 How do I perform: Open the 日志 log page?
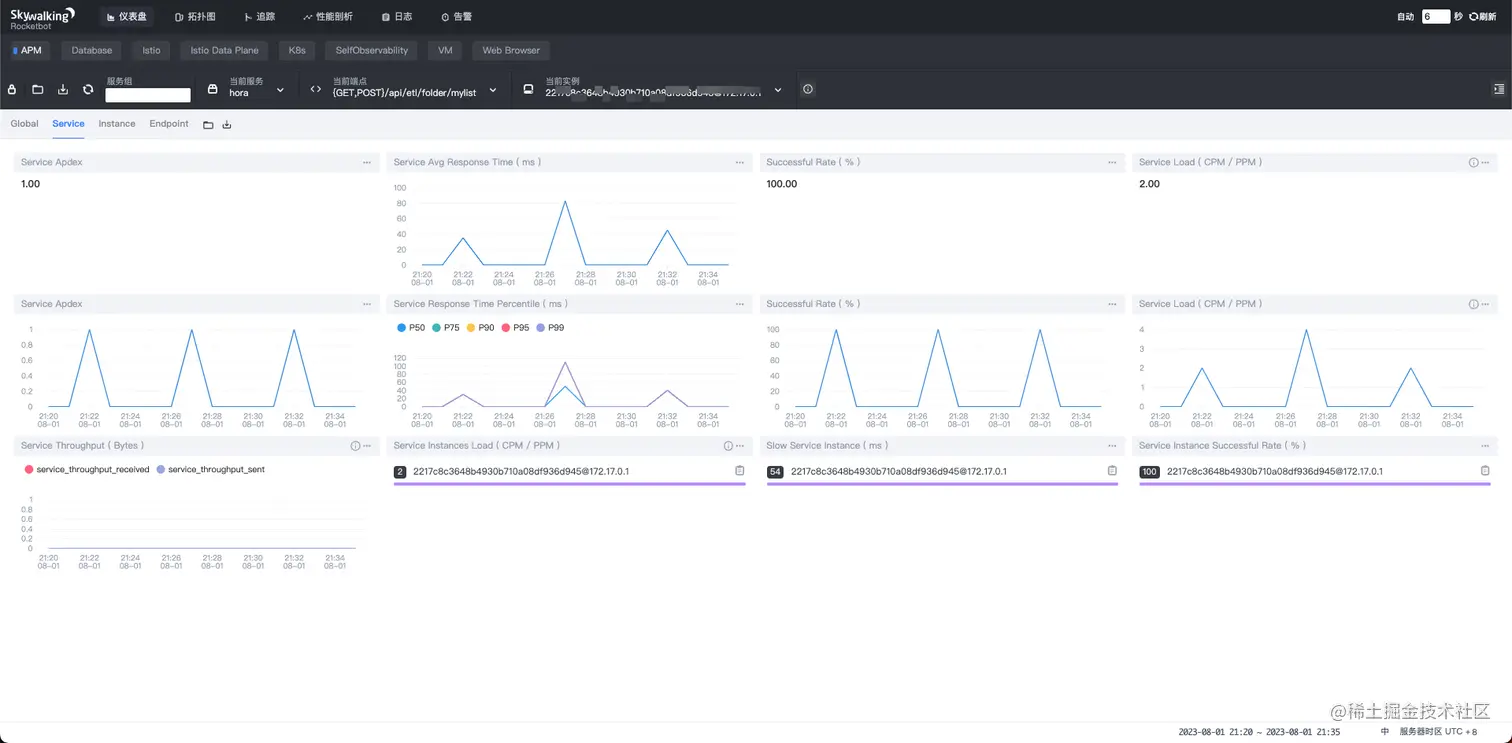[x=397, y=17]
